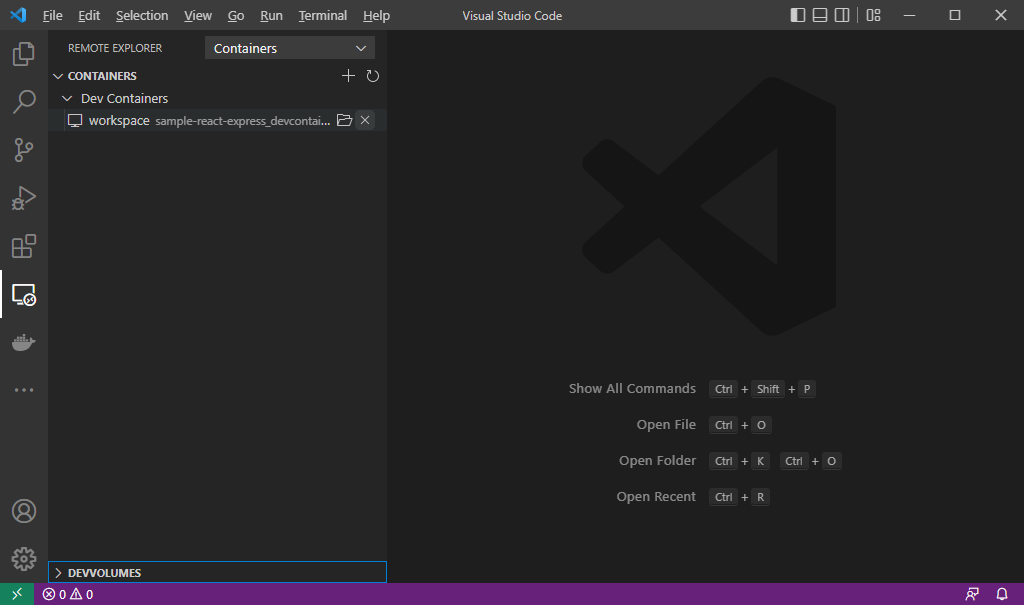Click the REMOTE EXPLORER panel title

[x=115, y=48]
